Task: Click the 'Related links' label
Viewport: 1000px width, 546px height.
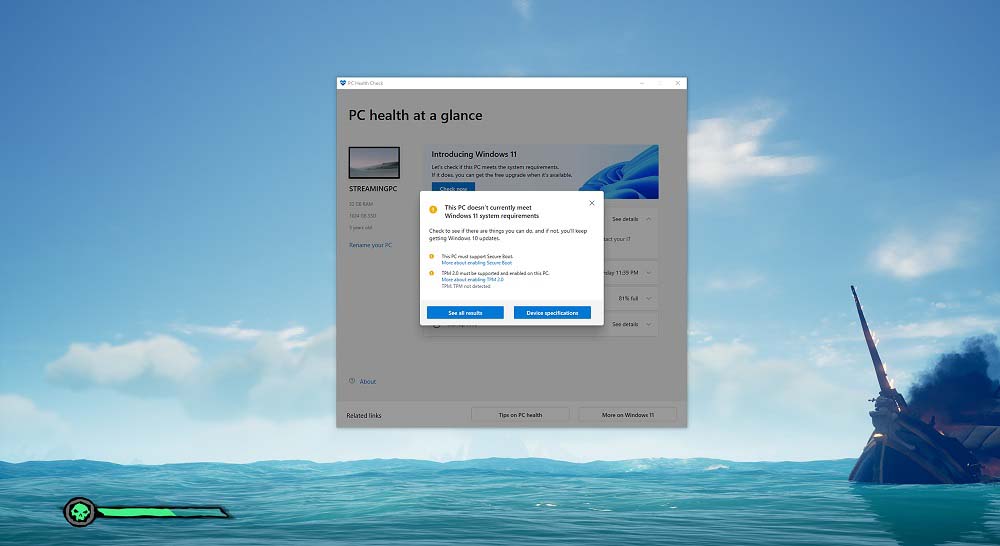Action: pyautogui.click(x=364, y=415)
